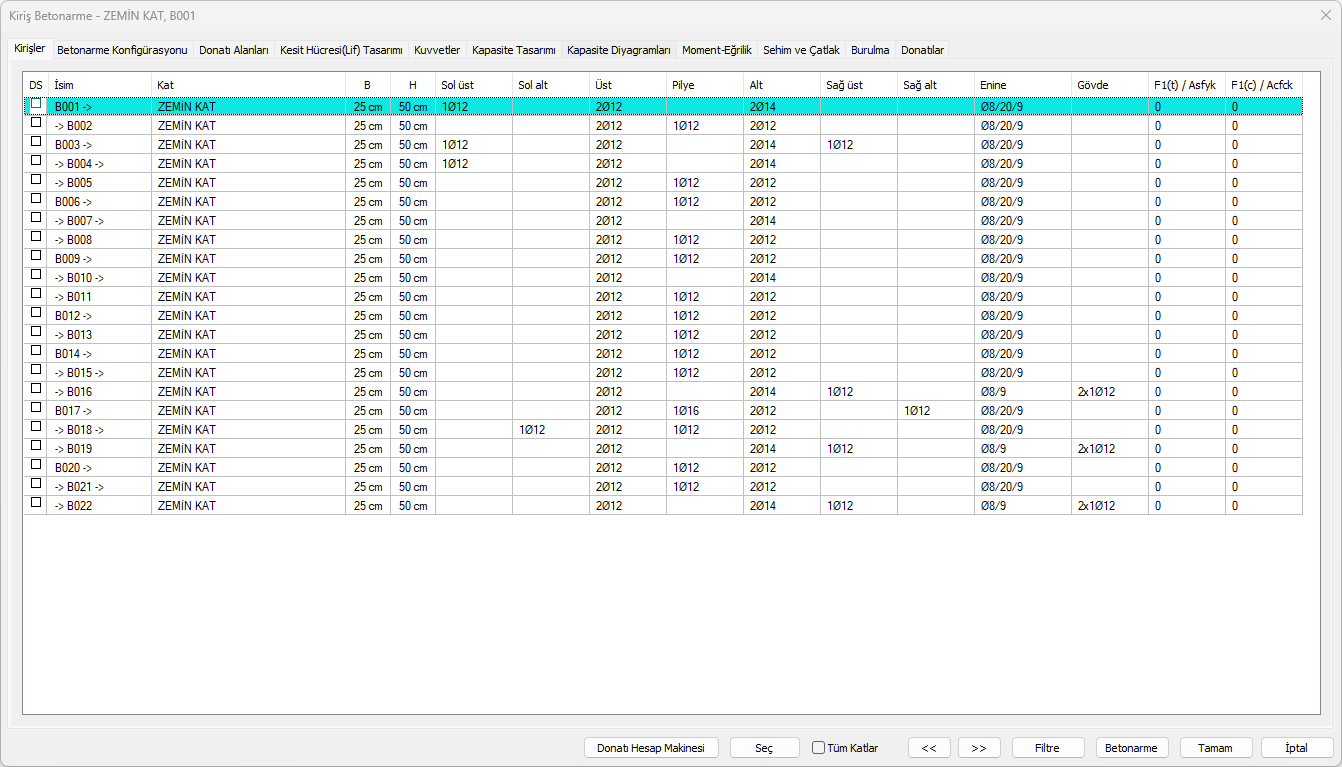The width and height of the screenshot is (1342, 767).
Task: Sort by the İsim column header
Action: [x=100, y=85]
